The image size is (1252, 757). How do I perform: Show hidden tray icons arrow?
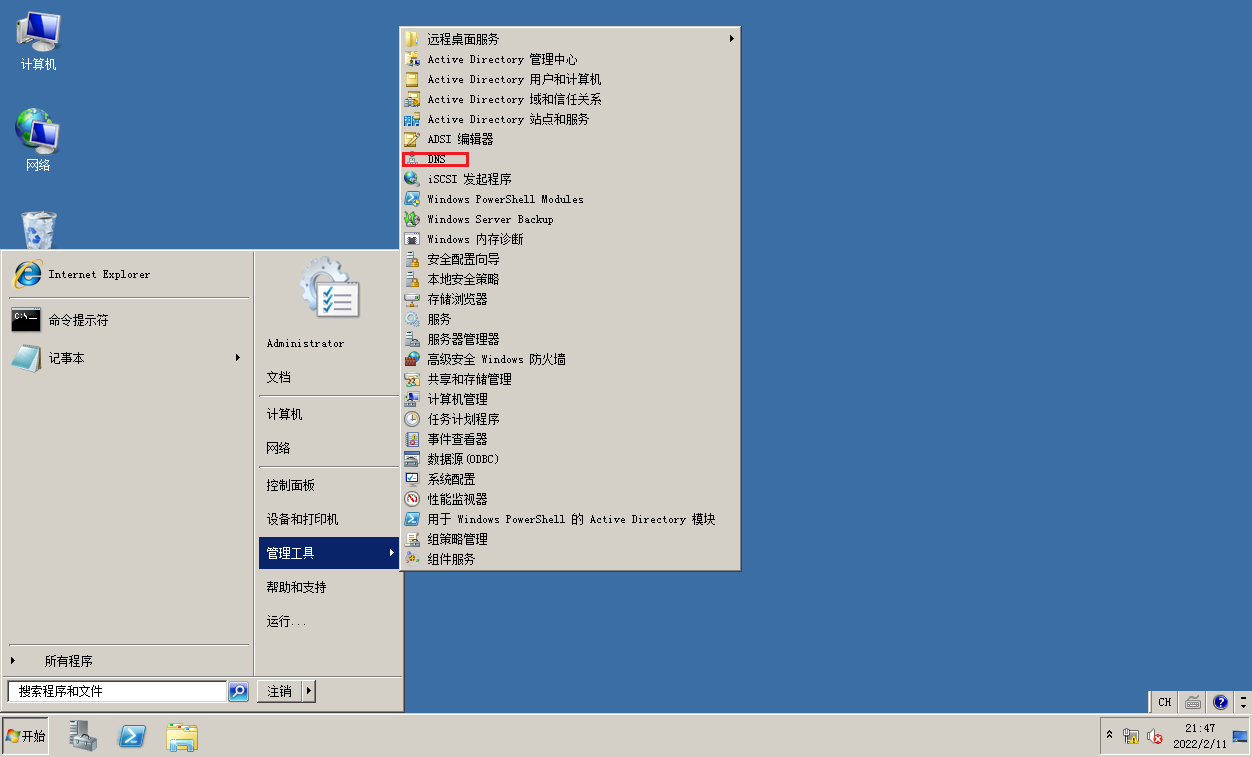coord(1109,736)
